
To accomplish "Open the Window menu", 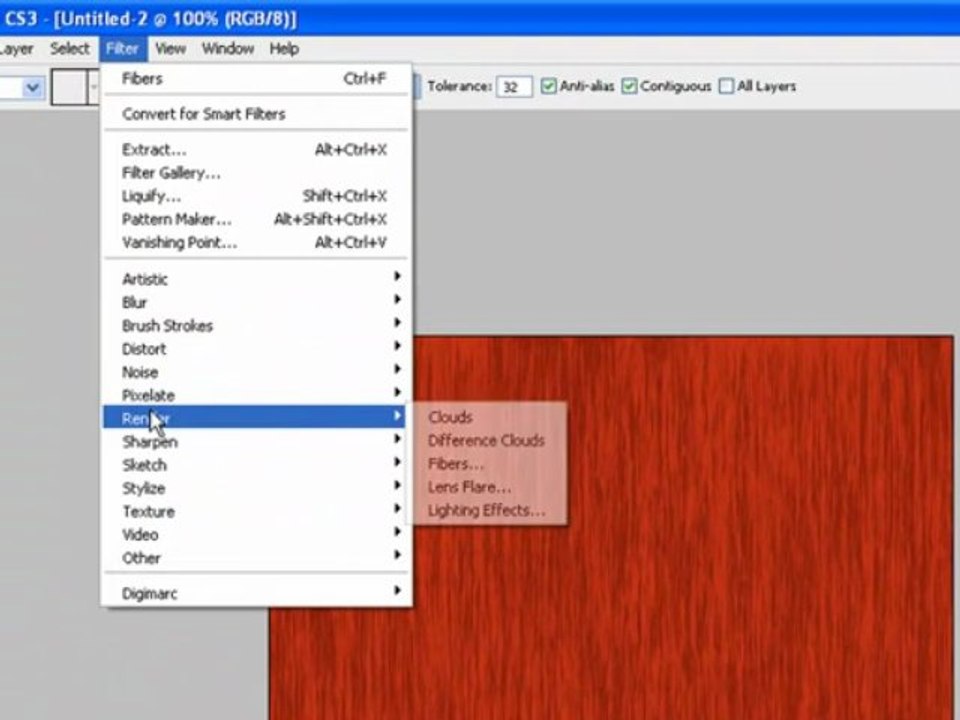I will (x=228, y=49).
